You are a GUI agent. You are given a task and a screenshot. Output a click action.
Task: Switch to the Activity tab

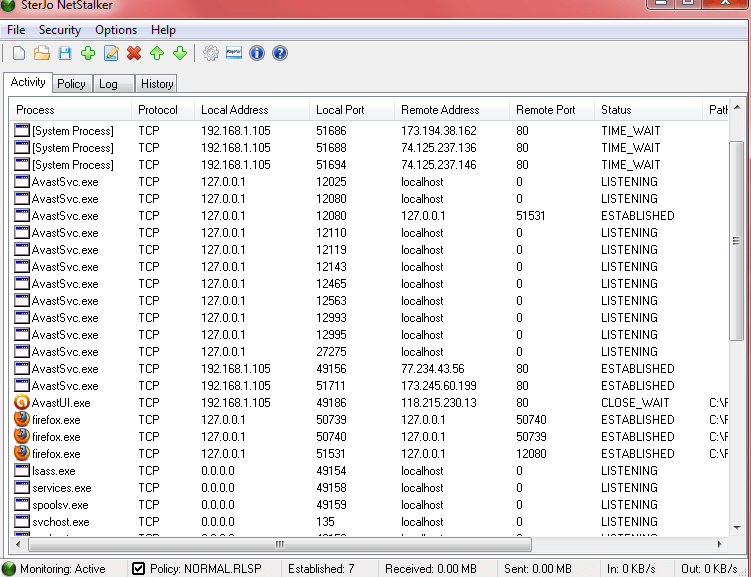28,82
